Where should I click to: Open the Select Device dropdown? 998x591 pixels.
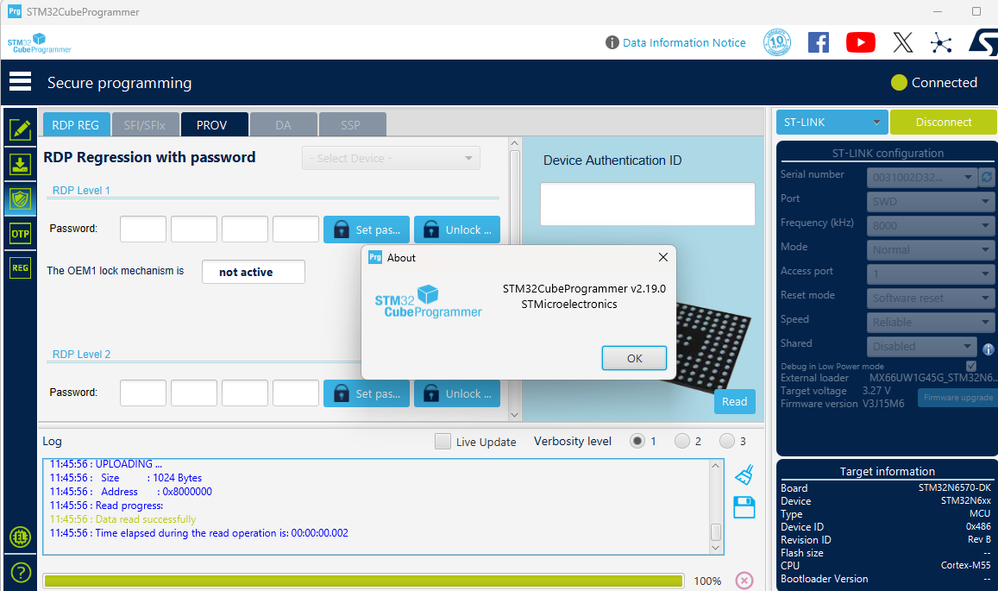click(x=391, y=158)
